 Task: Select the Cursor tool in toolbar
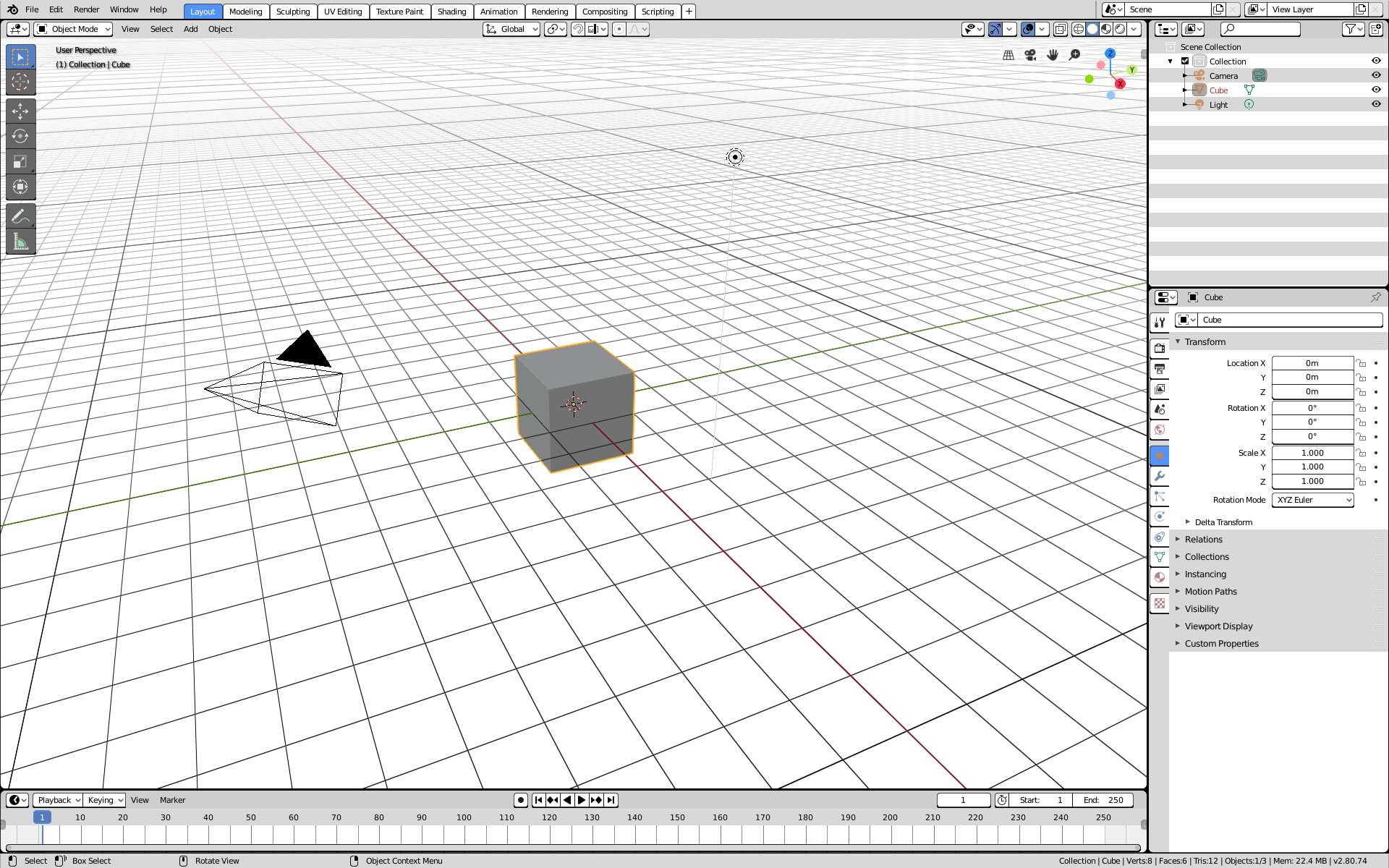click(20, 82)
